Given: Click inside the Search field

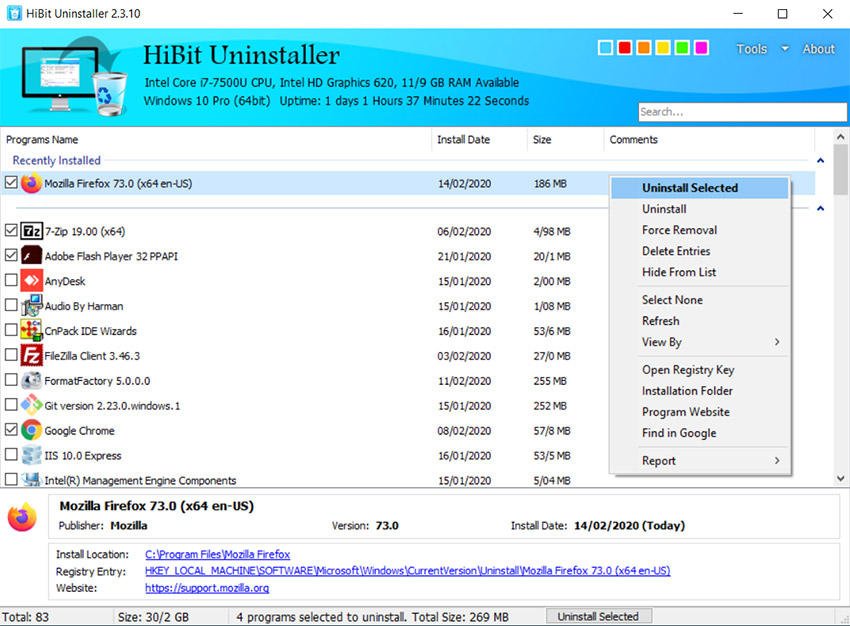Looking at the screenshot, I should point(741,111).
